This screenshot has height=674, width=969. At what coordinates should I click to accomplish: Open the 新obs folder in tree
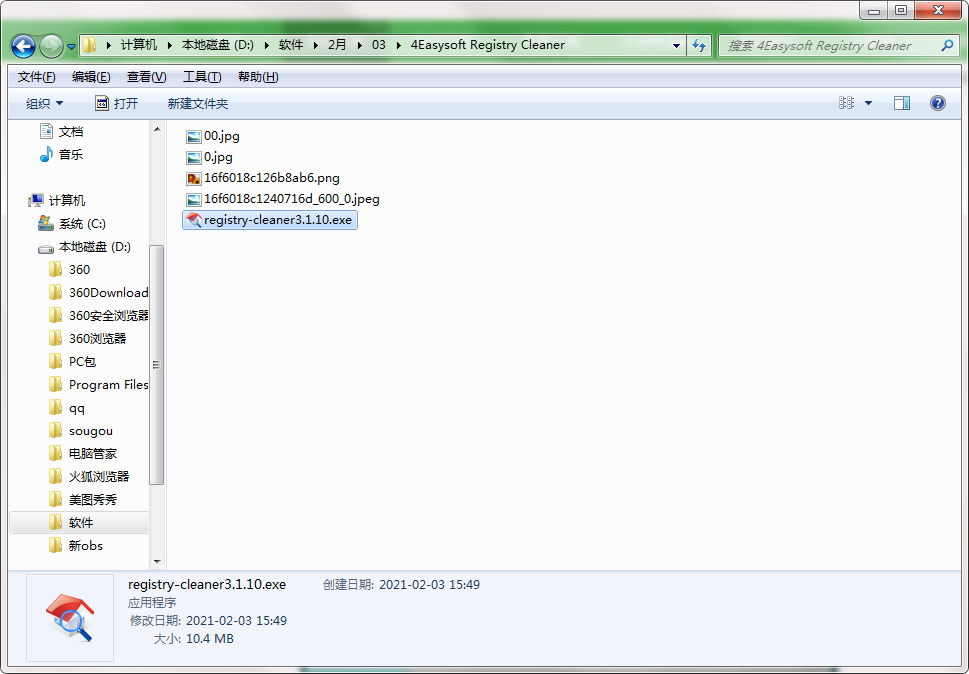76,546
